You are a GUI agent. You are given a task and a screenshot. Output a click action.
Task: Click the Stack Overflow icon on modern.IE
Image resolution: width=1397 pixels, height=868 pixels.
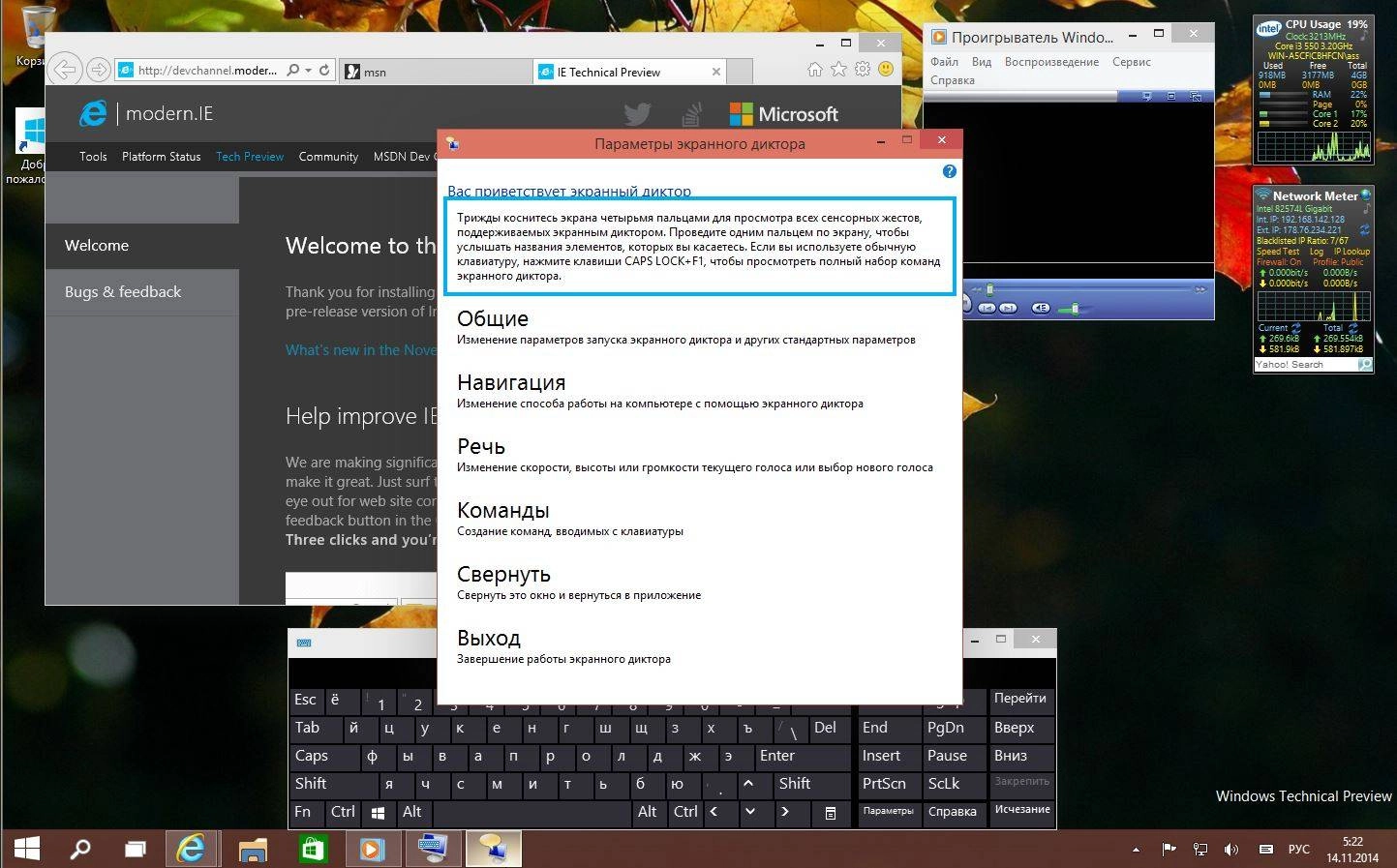tap(691, 114)
